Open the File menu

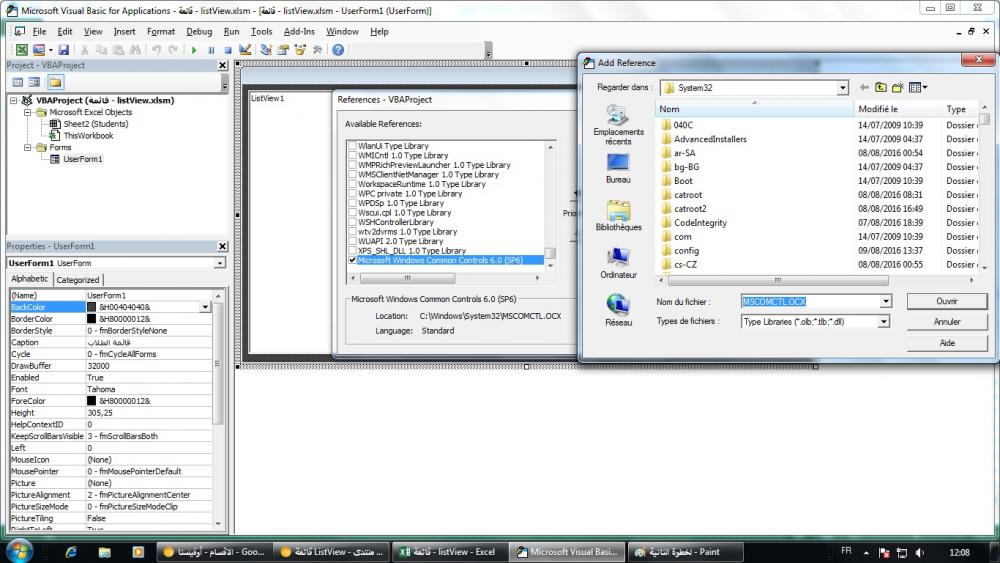(x=39, y=31)
